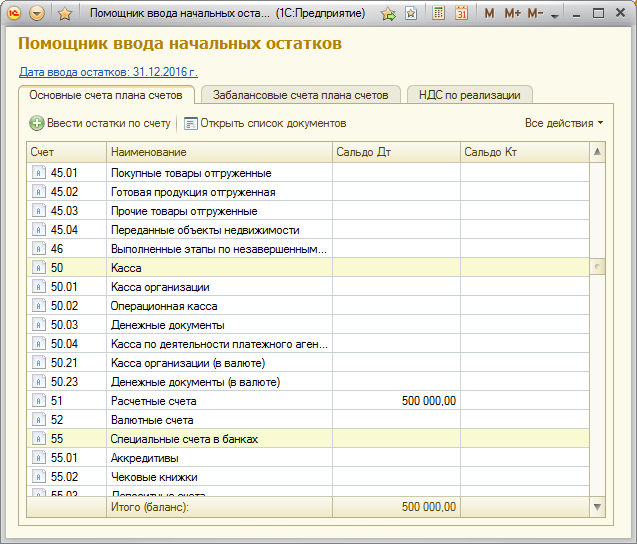Screen dimensions: 637x544
Task: Click the scroll down arrow of the table
Action: 597,507
